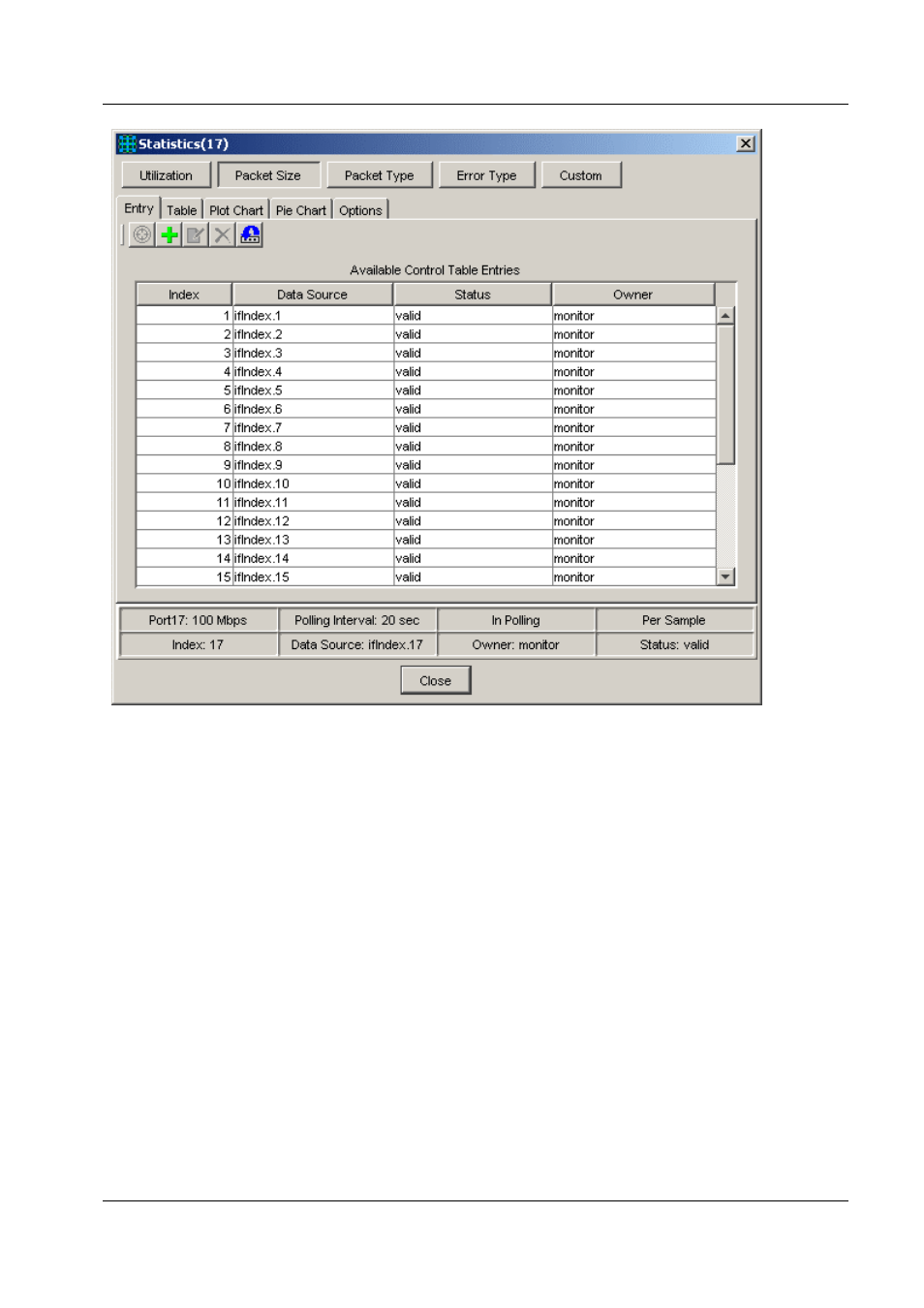Click Available Control Table Entries label
Image resolution: width=924 pixels, height=1308 pixels.
click(435, 270)
